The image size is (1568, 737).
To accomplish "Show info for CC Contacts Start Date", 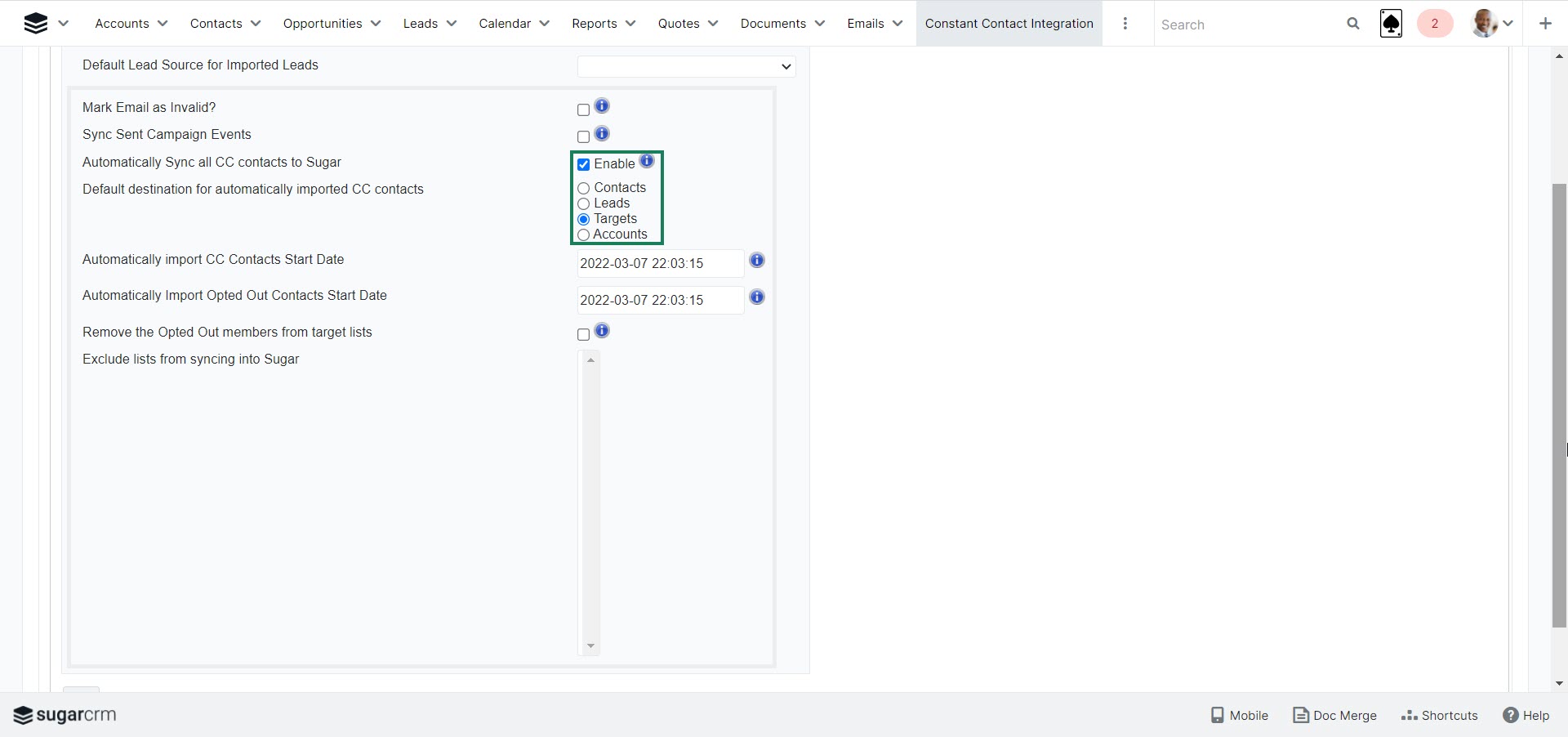I will (x=757, y=261).
